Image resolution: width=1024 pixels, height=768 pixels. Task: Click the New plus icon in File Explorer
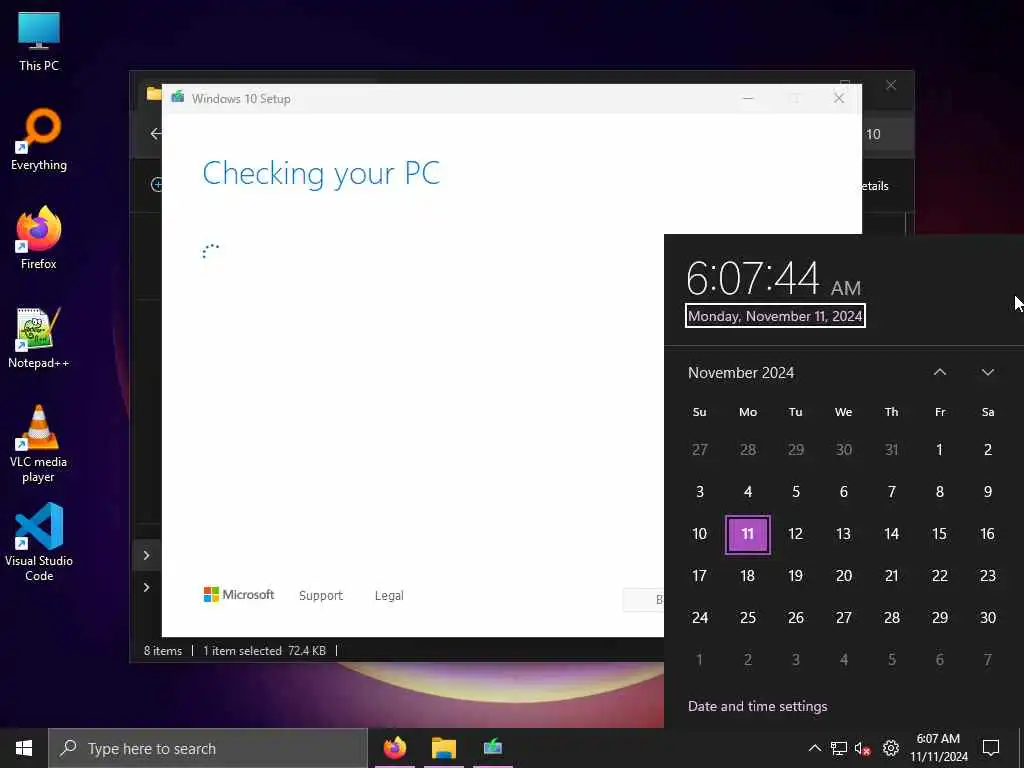tap(156, 185)
